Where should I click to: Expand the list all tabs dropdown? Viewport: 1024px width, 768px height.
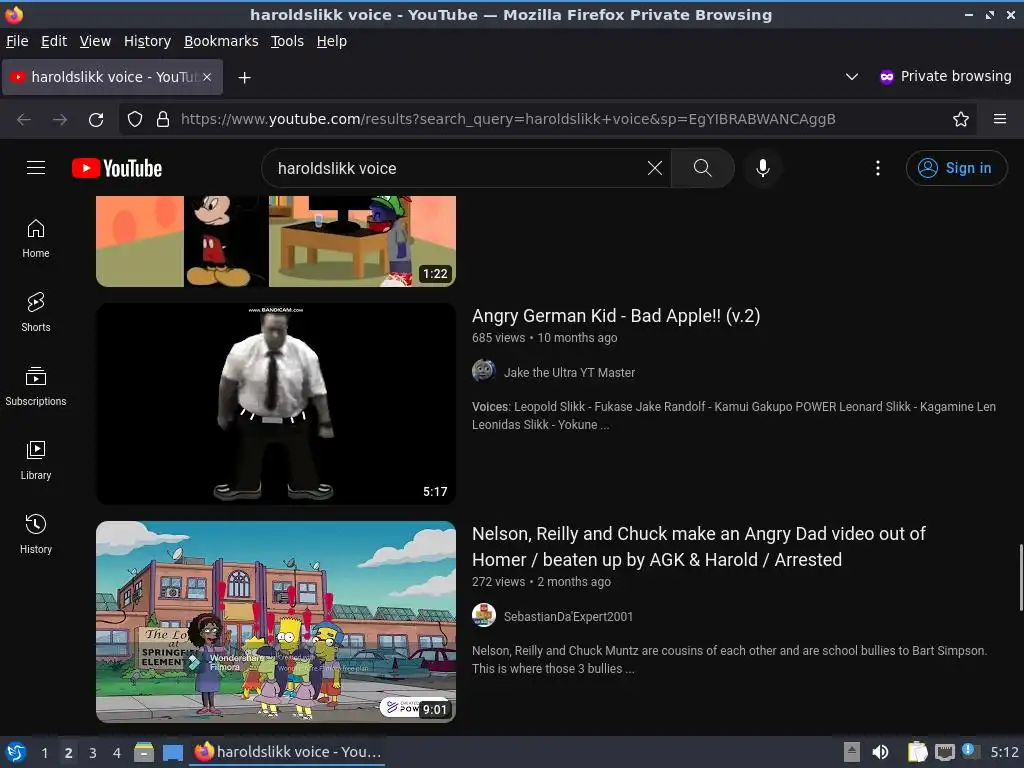tap(852, 77)
